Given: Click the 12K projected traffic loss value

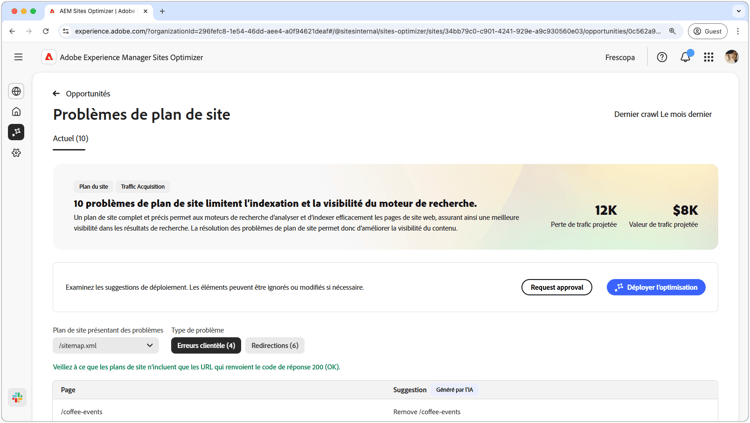Looking at the screenshot, I should [606, 210].
